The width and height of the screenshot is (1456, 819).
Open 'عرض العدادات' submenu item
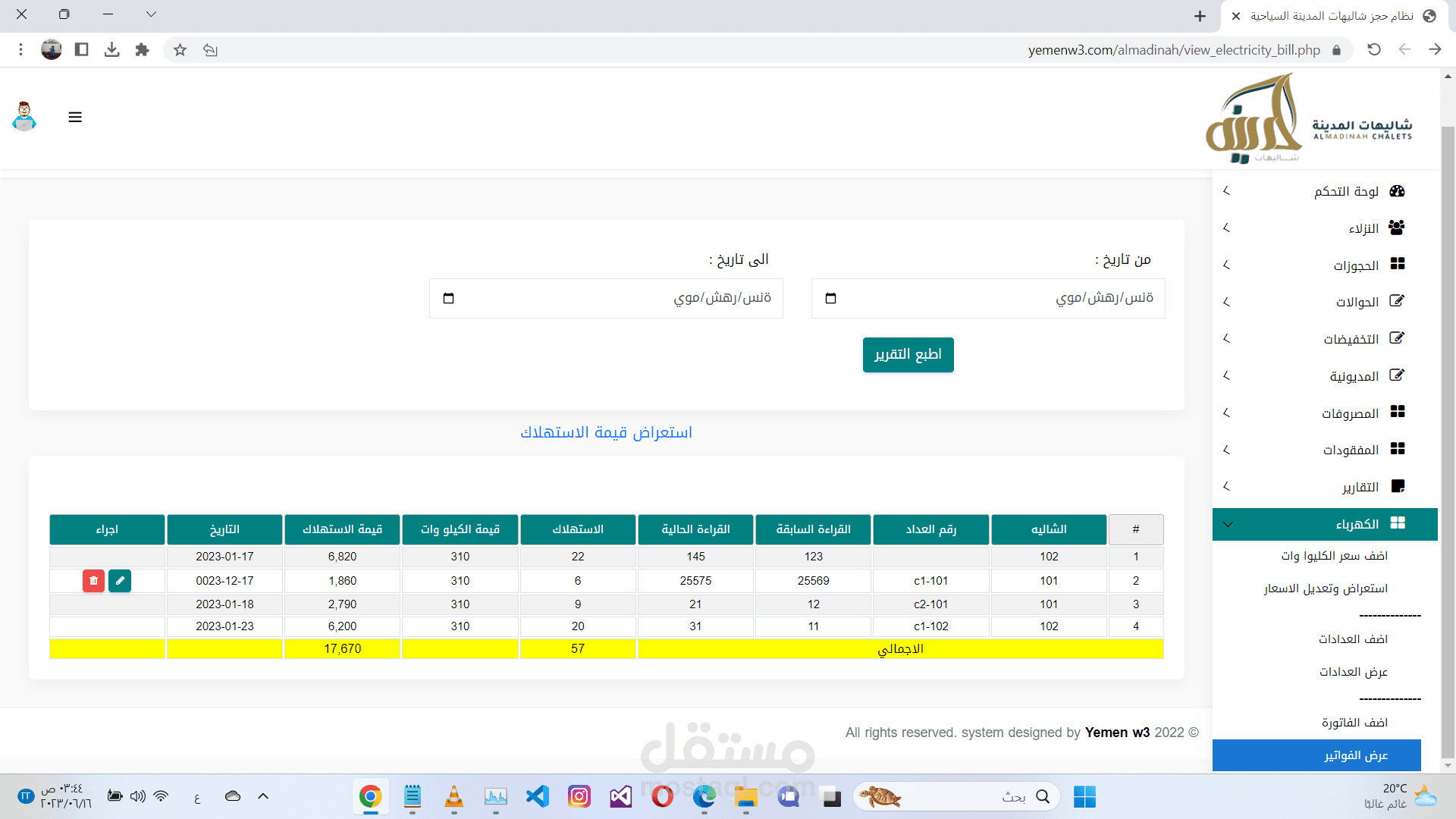(1353, 672)
